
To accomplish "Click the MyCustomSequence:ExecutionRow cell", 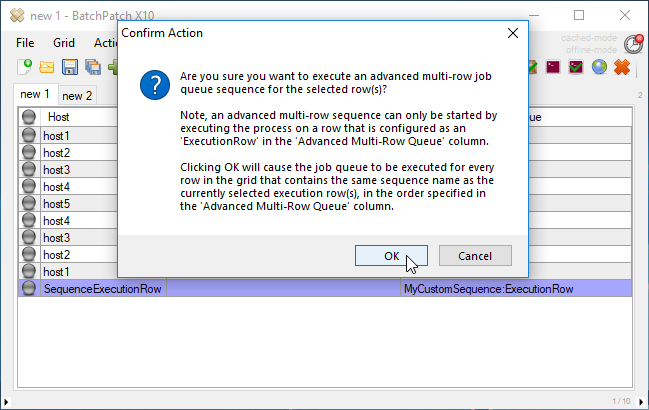I will pyautogui.click(x=488, y=288).
